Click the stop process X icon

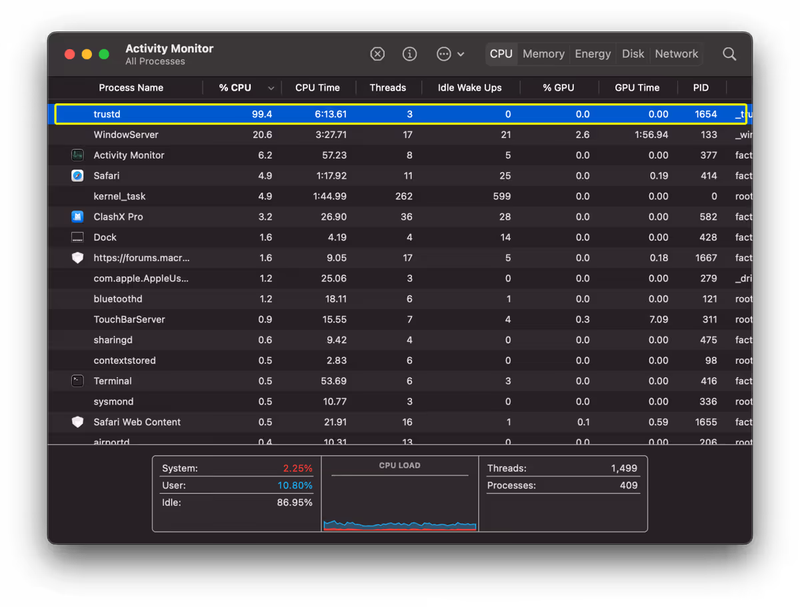377,54
